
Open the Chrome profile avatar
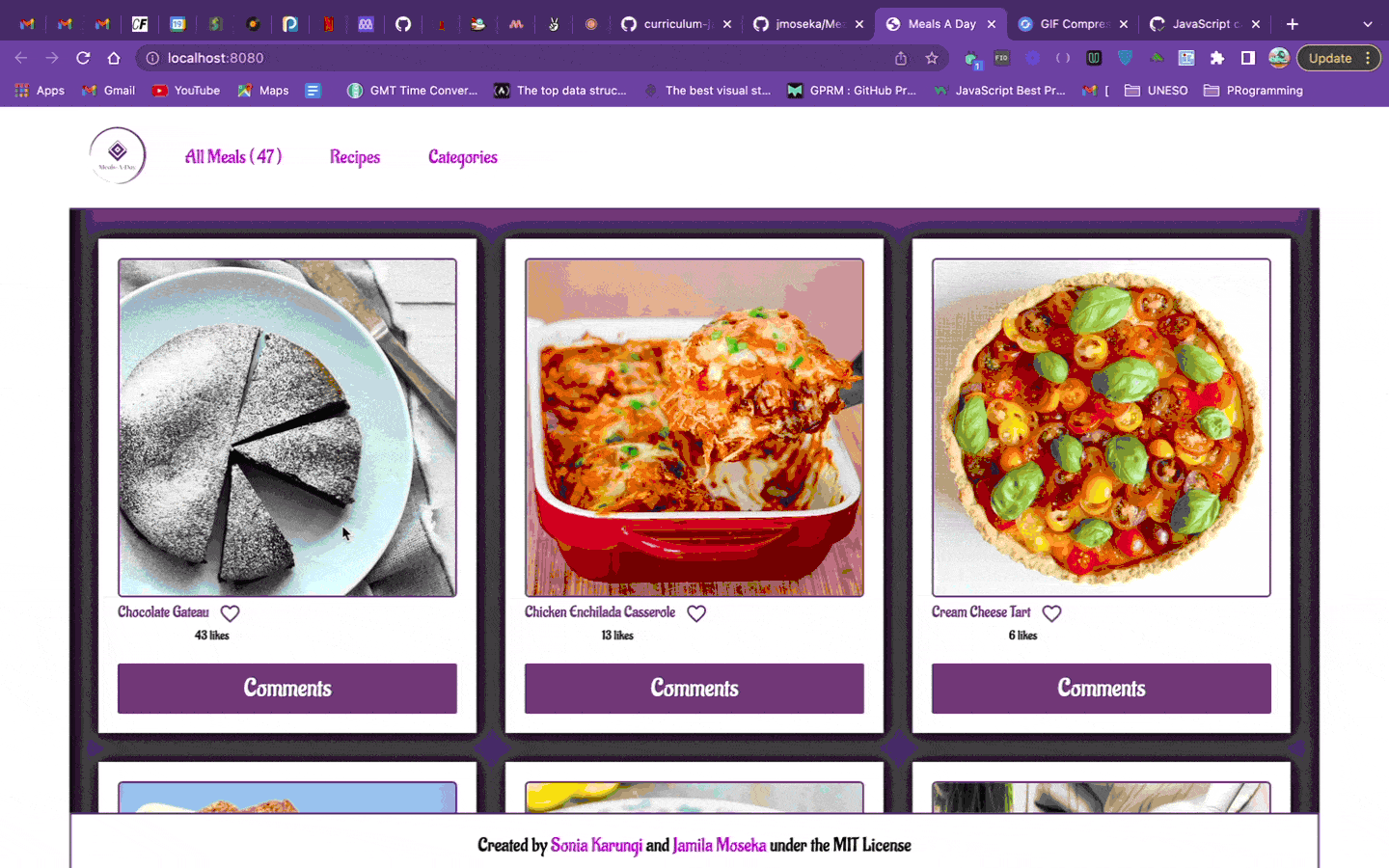(1279, 58)
